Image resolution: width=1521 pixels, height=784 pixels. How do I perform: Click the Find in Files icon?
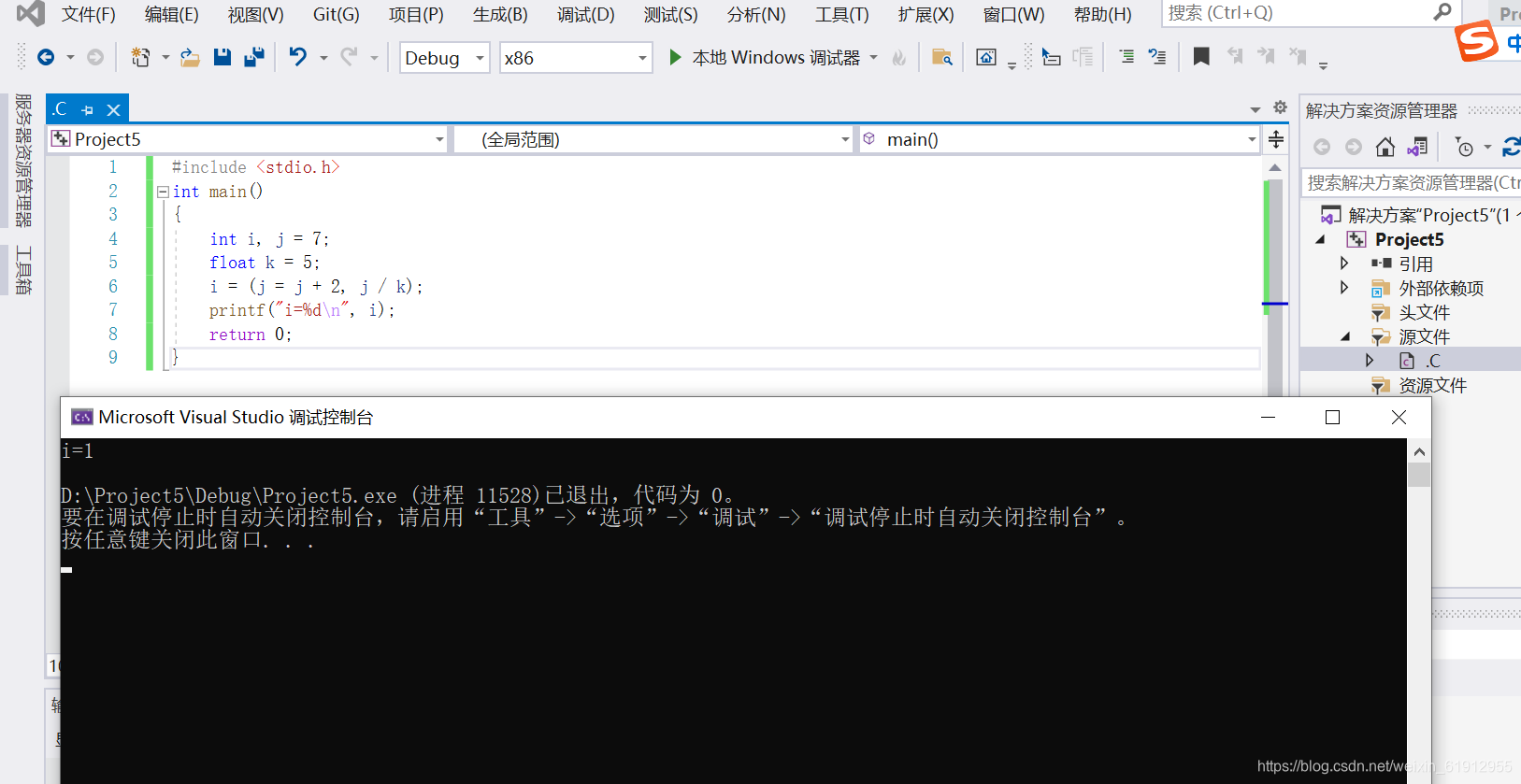(942, 58)
